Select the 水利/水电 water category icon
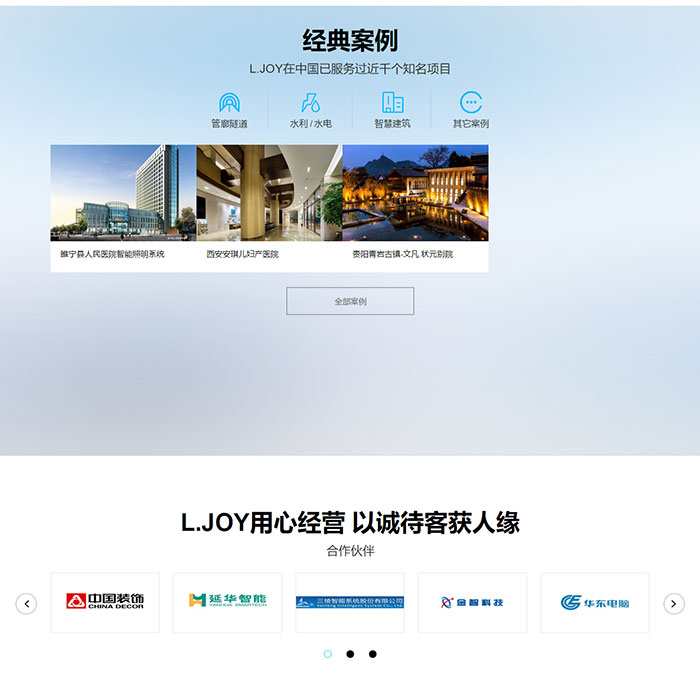The width and height of the screenshot is (700, 684). [310, 103]
